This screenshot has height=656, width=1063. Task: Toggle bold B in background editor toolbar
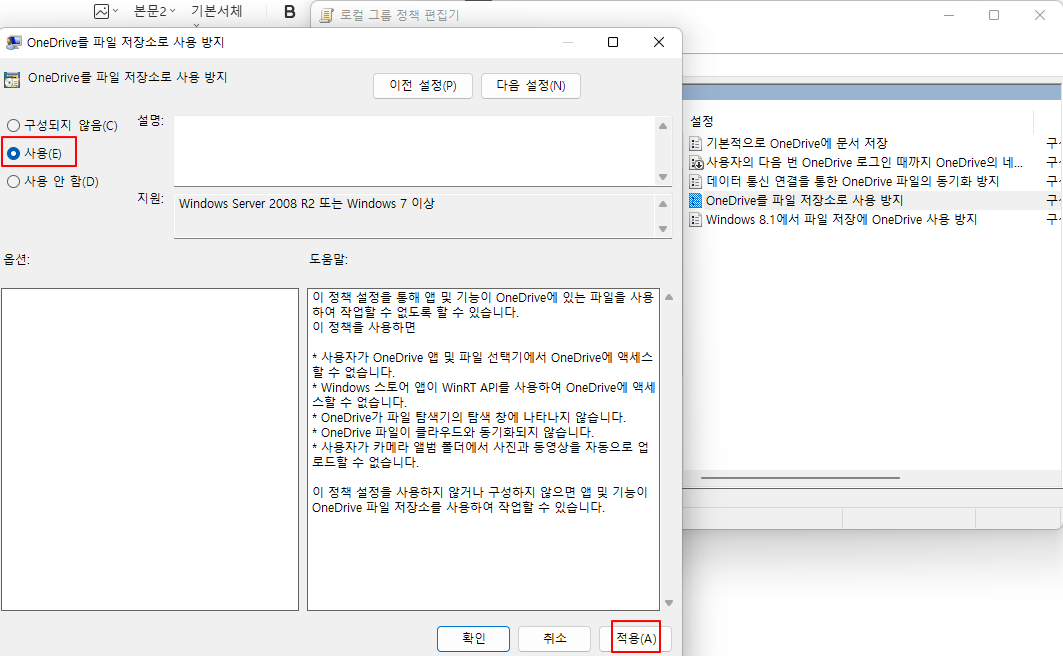(289, 12)
